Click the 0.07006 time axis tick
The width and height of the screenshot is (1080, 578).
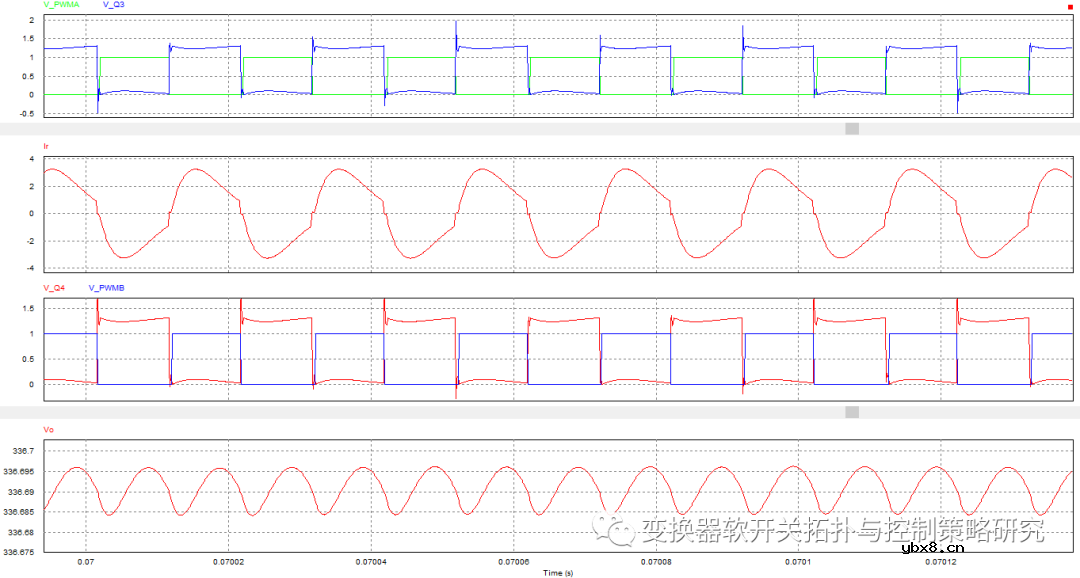(x=513, y=563)
